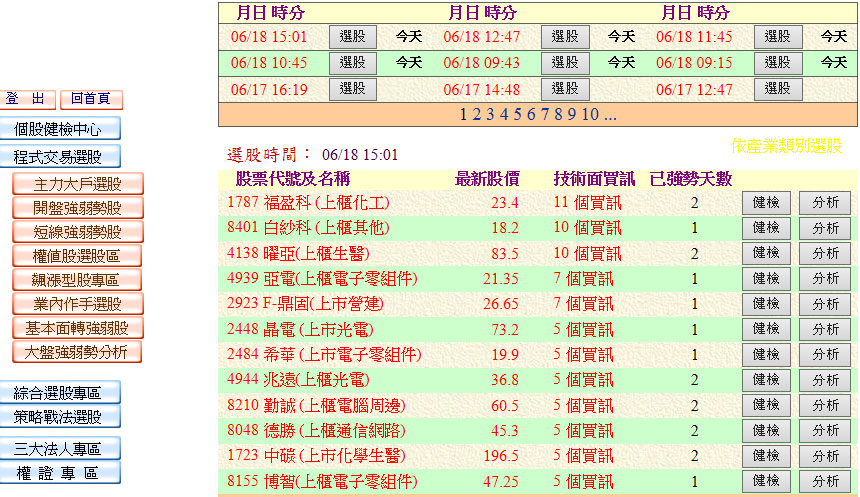Select 開盤強弱勢股 submenu item

pos(77,208)
